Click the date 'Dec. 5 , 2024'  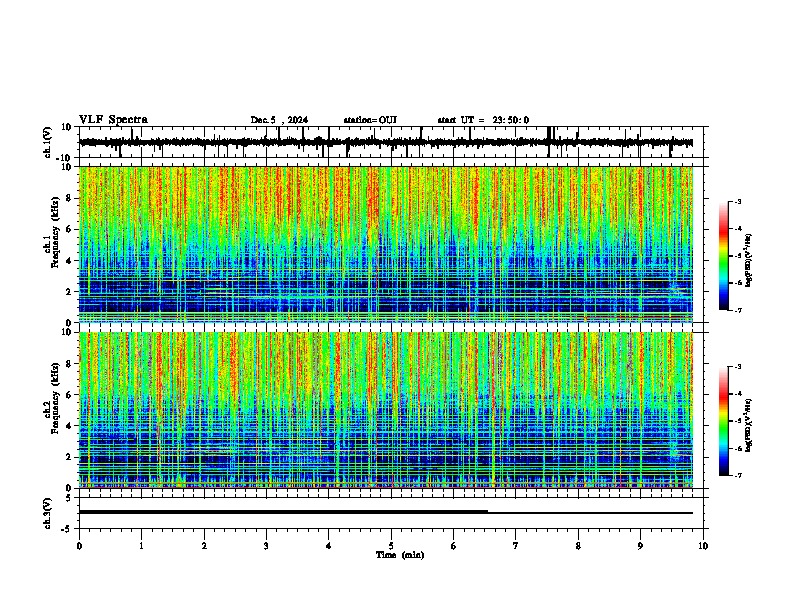[279, 120]
